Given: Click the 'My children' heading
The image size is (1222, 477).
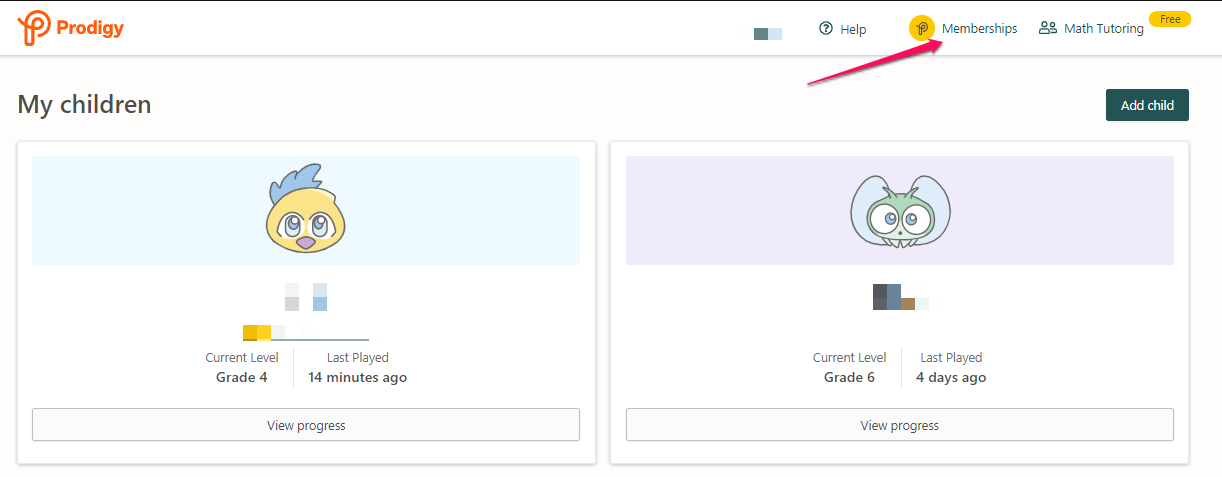Looking at the screenshot, I should click(85, 104).
